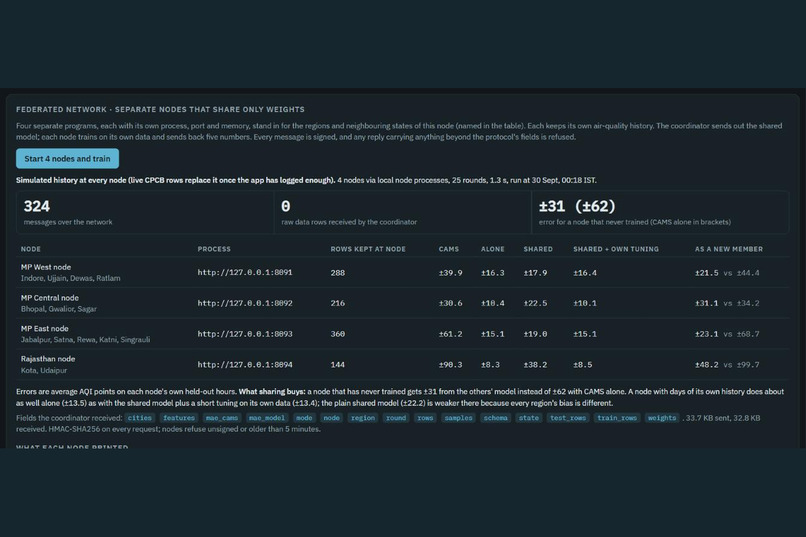Select the Rajasthan node name

coord(48,359)
